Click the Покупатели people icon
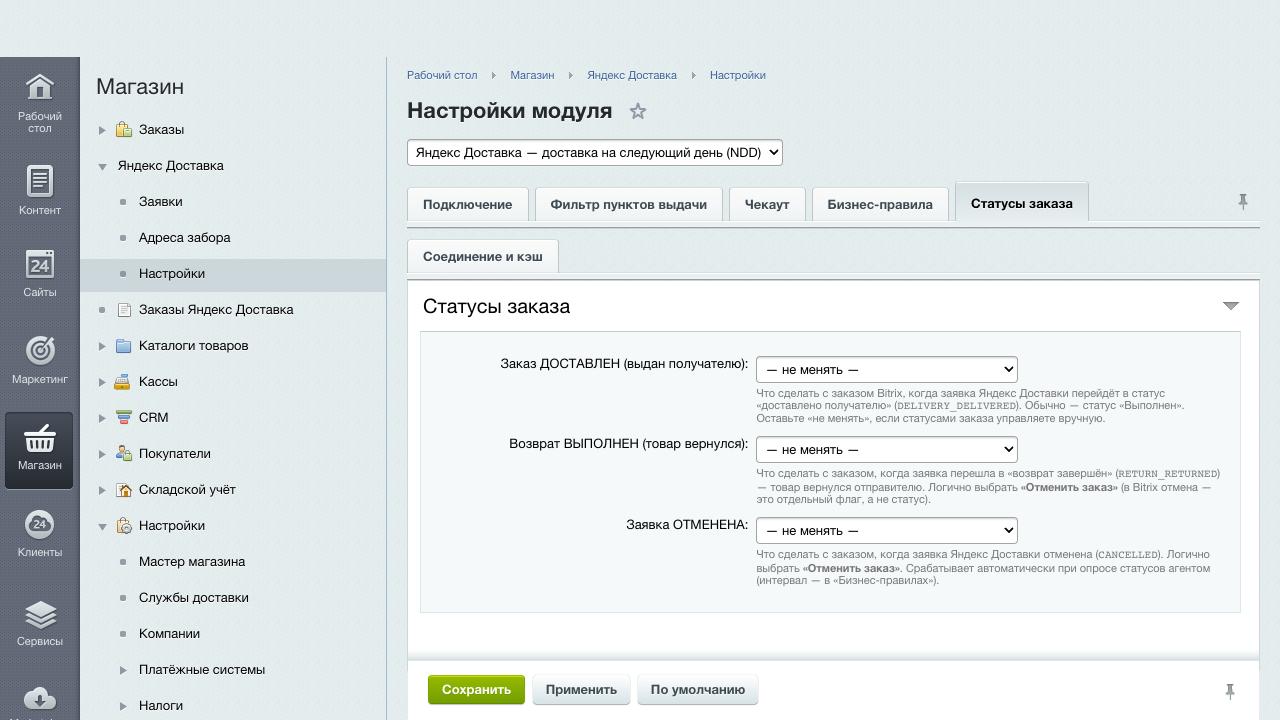 point(124,454)
